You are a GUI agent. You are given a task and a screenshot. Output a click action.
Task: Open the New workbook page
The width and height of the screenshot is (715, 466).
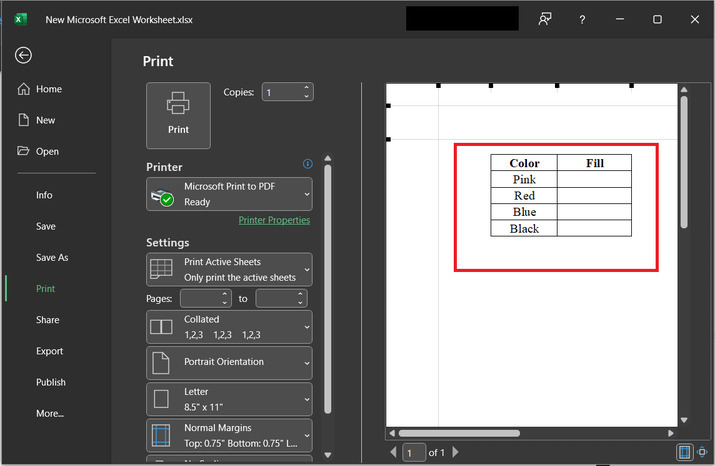[36, 120]
